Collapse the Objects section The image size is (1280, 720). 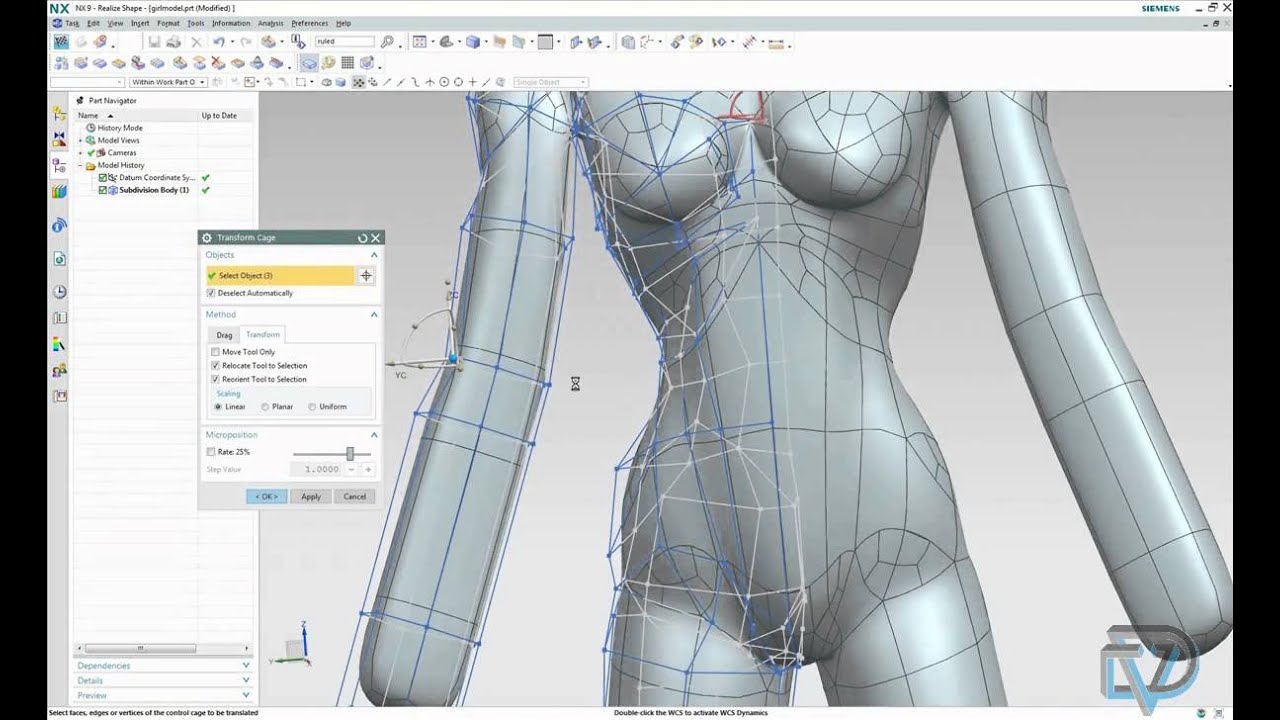point(374,255)
